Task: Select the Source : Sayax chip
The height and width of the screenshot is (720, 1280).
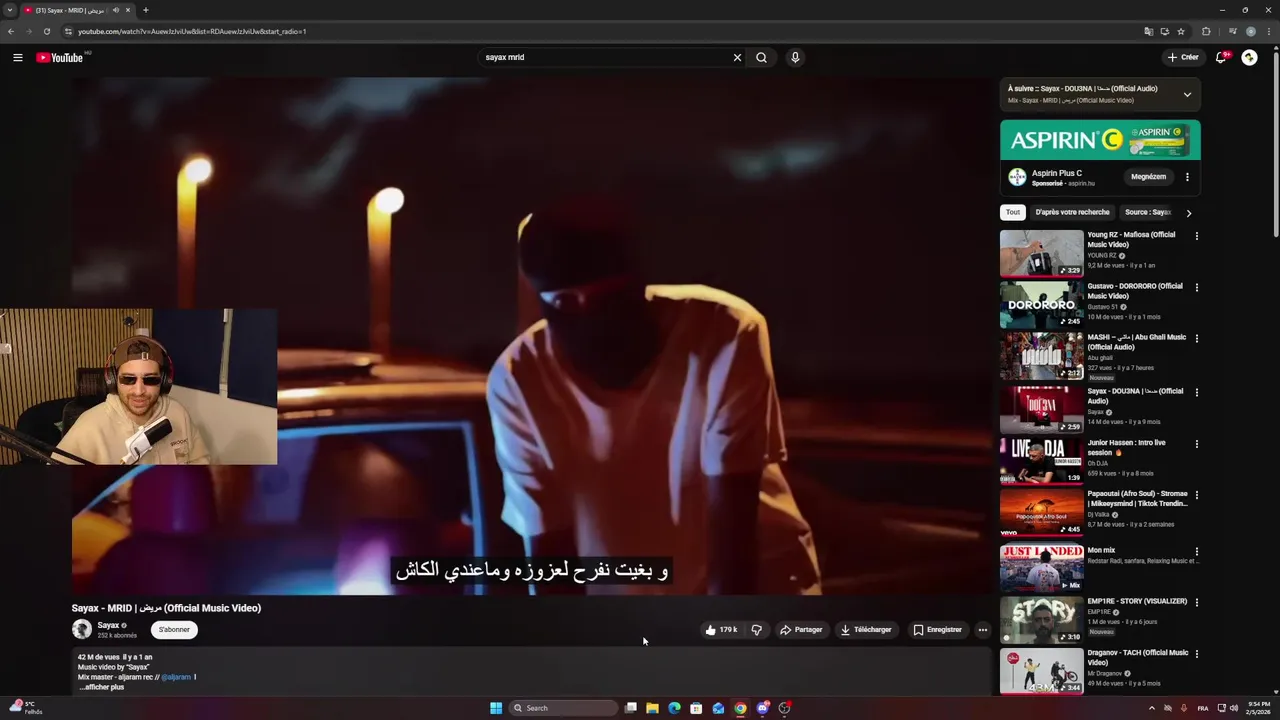Action: pyautogui.click(x=1148, y=212)
